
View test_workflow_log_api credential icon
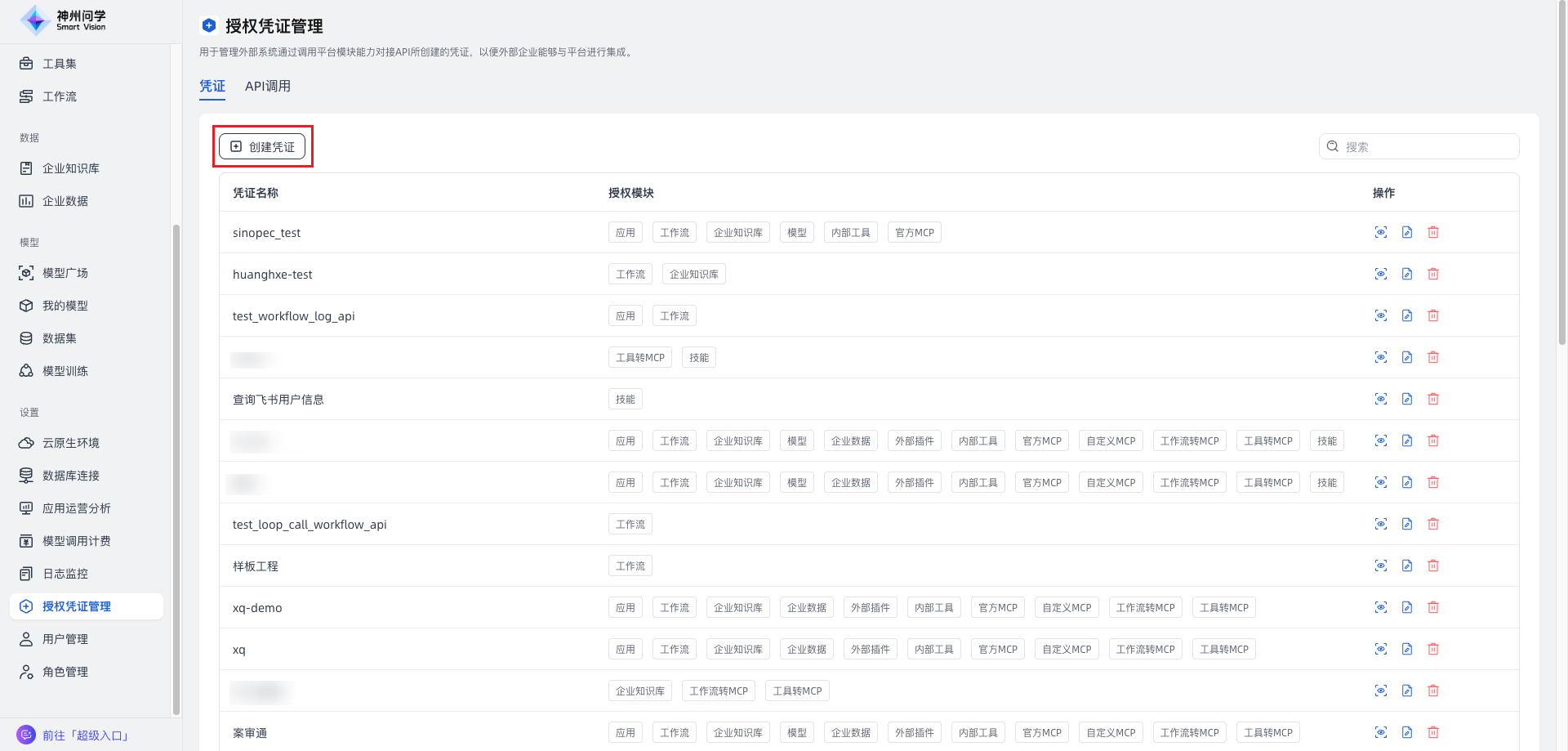tap(1381, 315)
